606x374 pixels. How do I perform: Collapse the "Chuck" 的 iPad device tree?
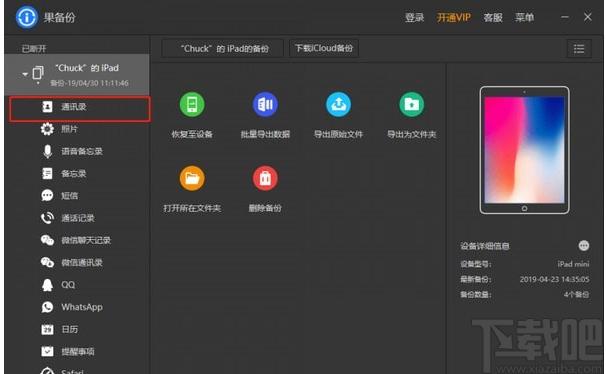point(25,74)
